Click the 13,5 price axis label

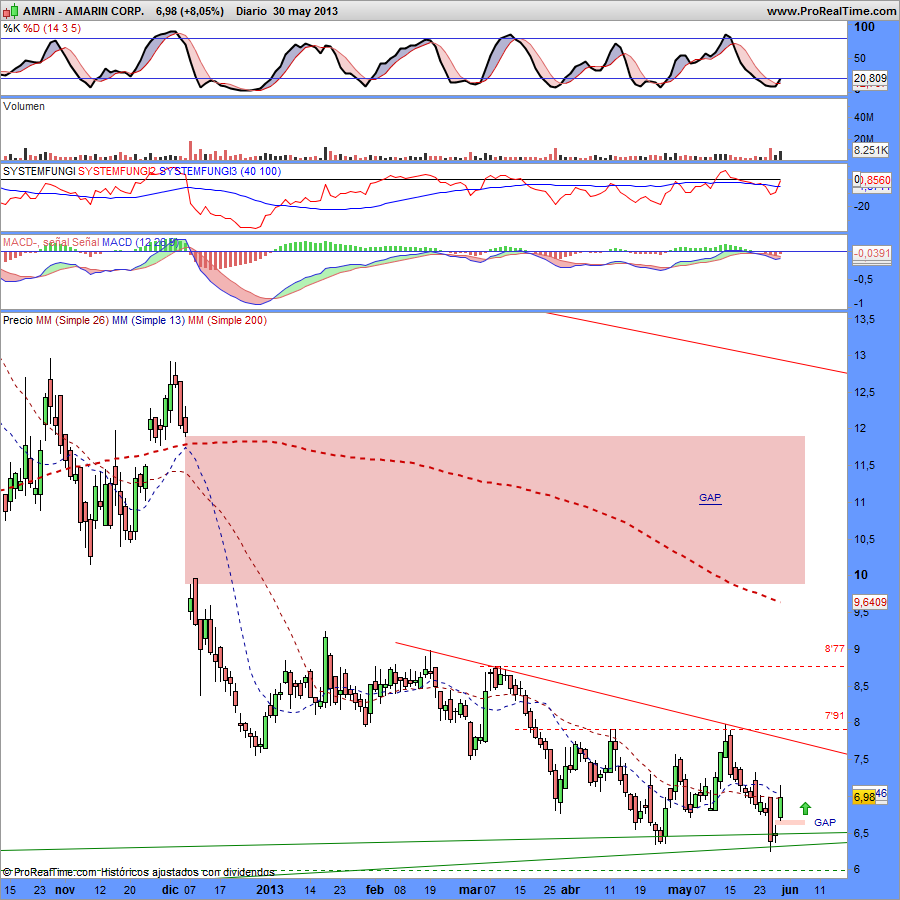point(864,319)
